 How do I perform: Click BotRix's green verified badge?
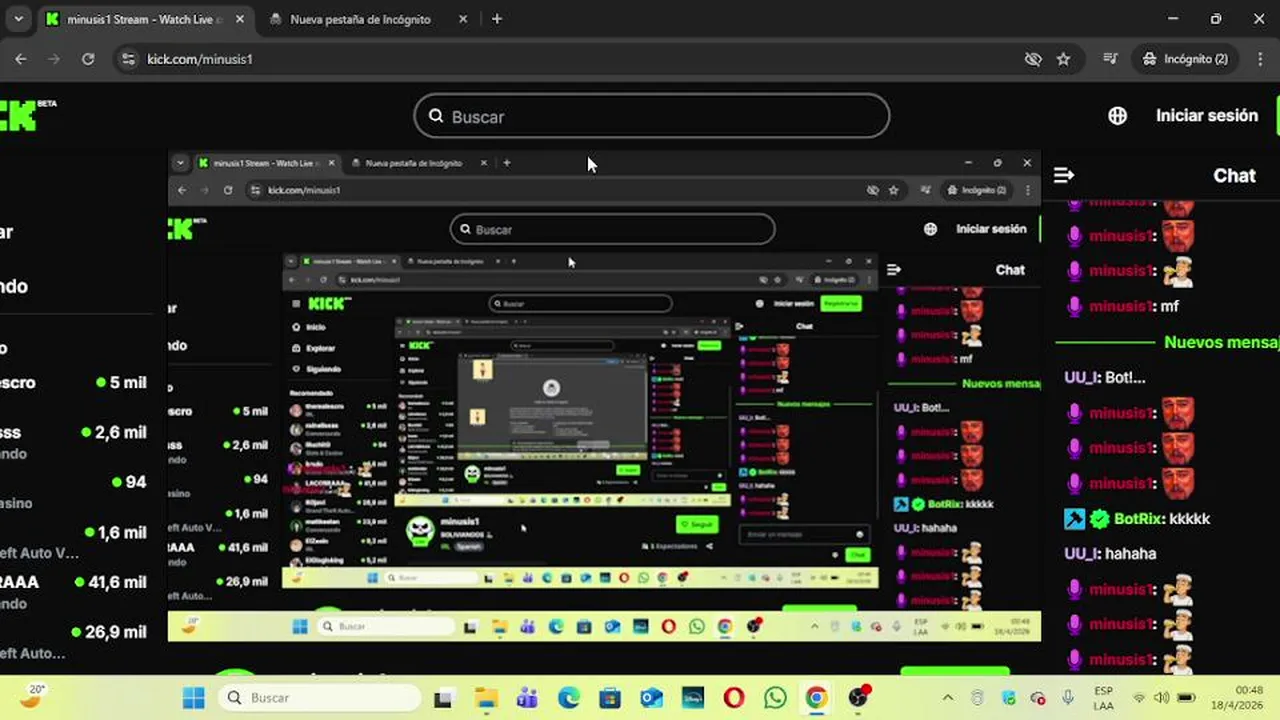1099,519
